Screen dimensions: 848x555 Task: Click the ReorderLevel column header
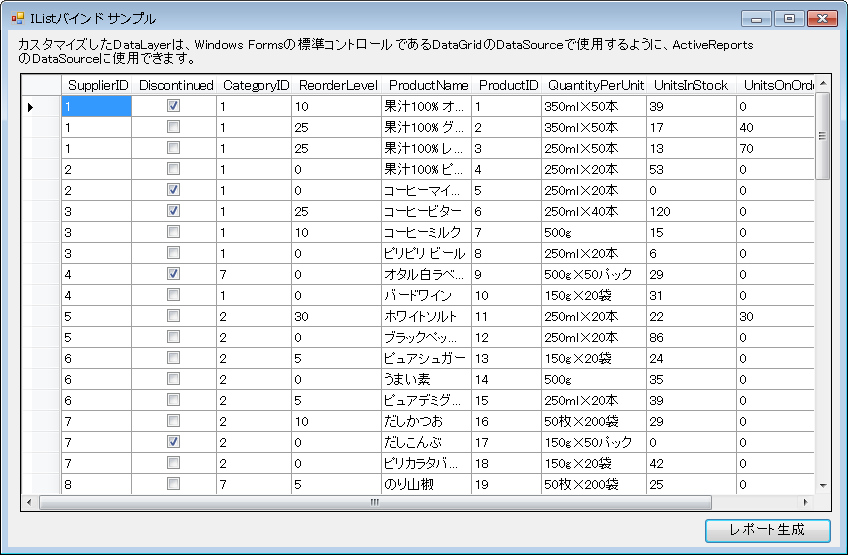click(x=336, y=85)
